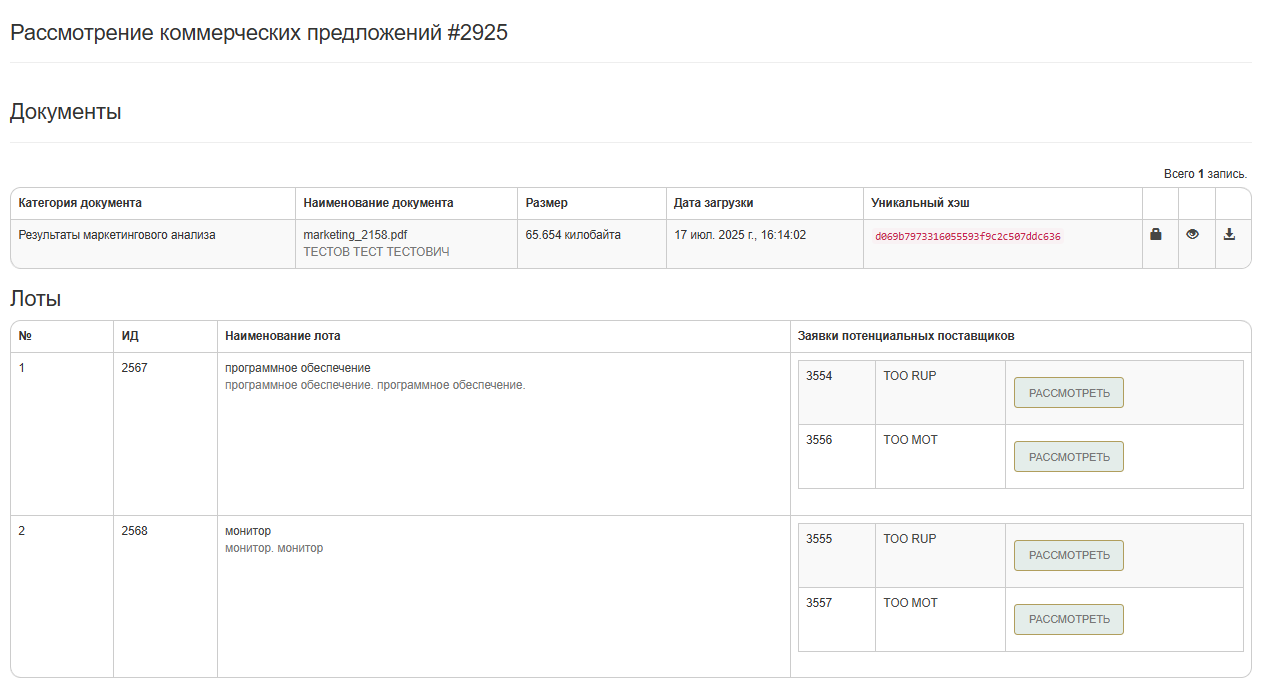Click the Результаты маркетингового анализа category cell

click(117, 235)
